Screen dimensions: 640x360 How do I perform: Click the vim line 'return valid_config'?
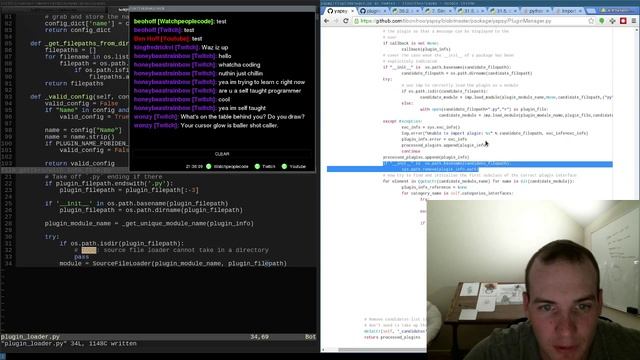(x=80, y=163)
